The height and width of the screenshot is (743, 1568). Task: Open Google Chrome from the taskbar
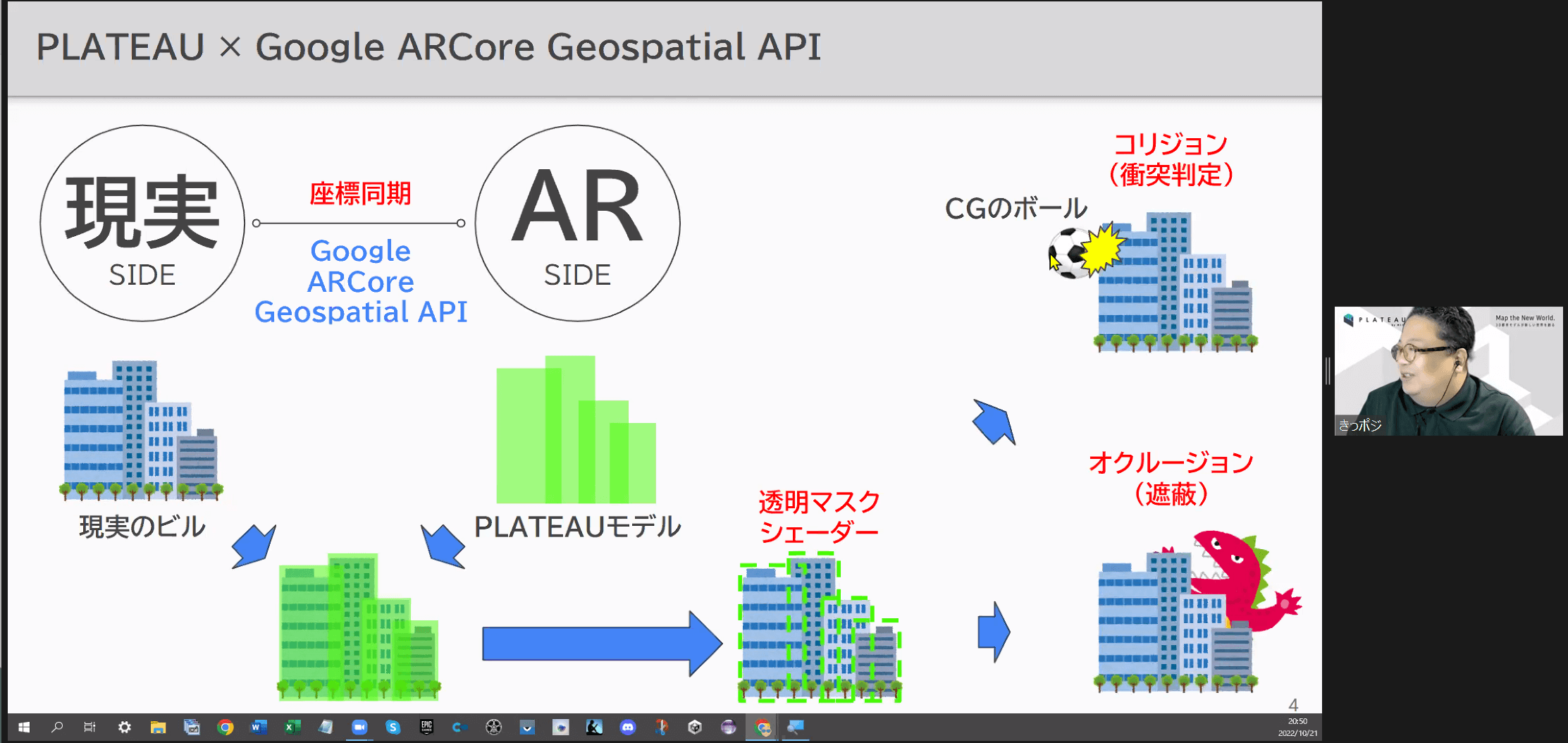(226, 727)
